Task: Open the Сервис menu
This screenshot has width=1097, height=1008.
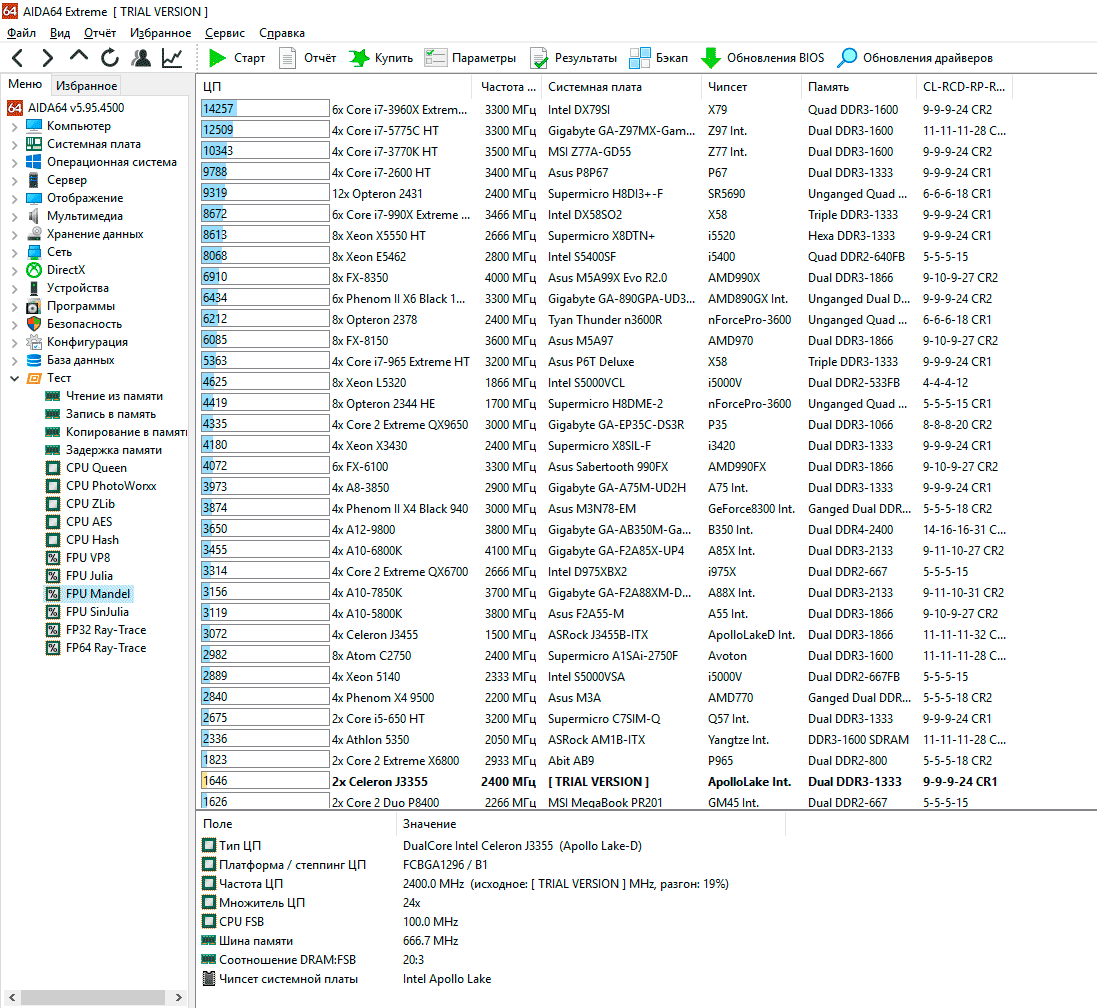Action: [224, 33]
